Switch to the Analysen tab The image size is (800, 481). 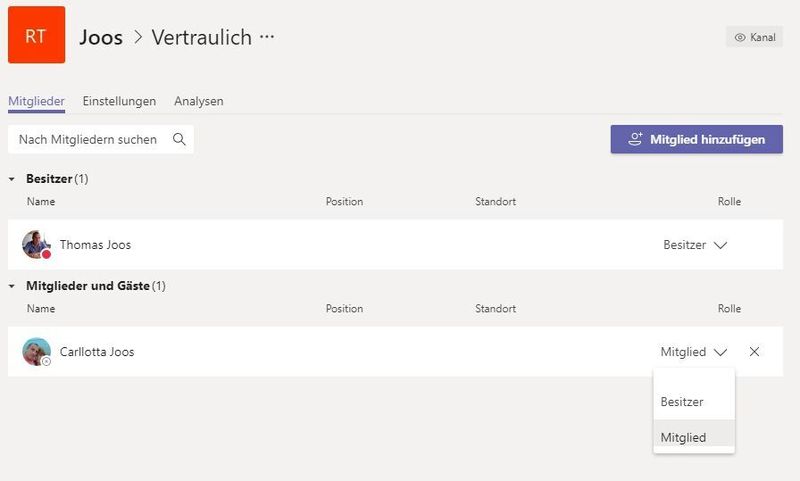point(198,101)
